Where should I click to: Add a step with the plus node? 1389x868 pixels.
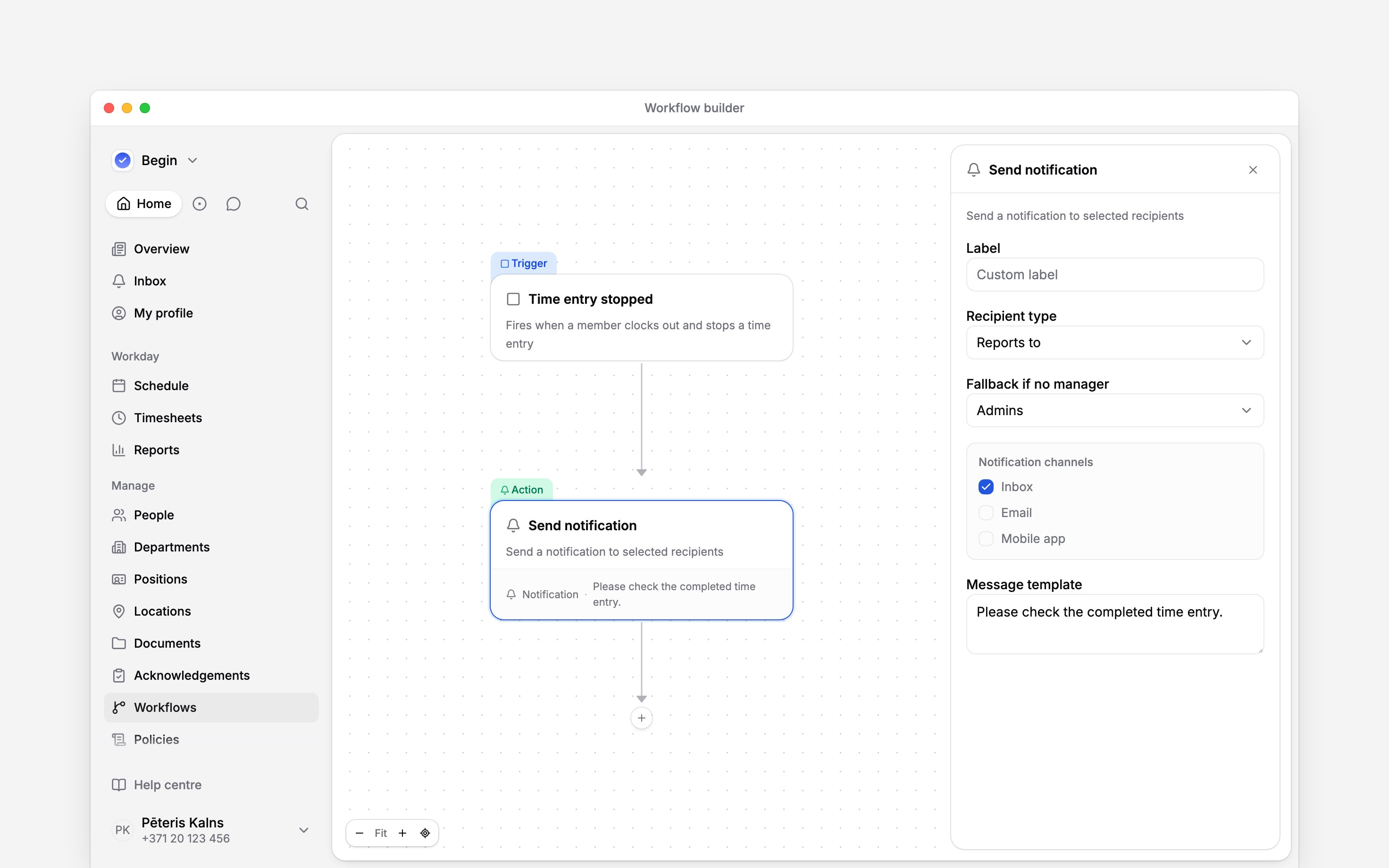(641, 718)
